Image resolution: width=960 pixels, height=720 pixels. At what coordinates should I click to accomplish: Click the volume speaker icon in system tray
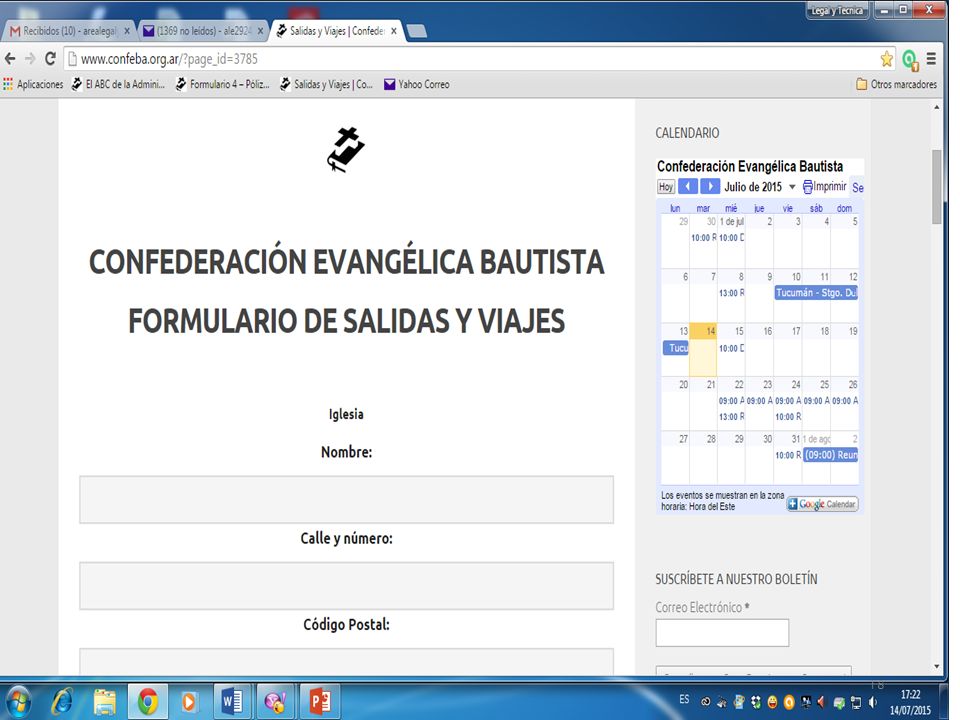click(x=872, y=702)
